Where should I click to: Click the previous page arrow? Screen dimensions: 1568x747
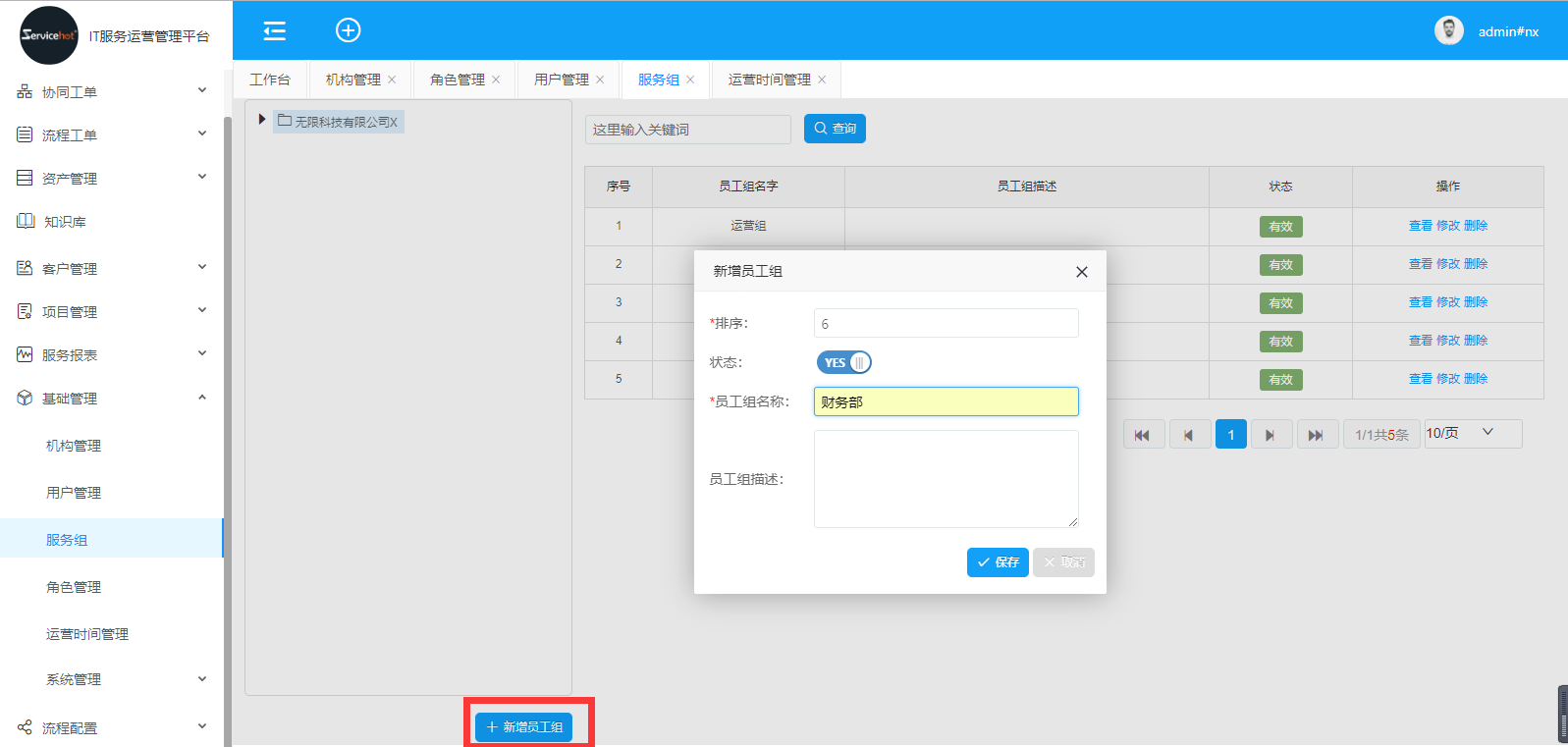point(1188,435)
